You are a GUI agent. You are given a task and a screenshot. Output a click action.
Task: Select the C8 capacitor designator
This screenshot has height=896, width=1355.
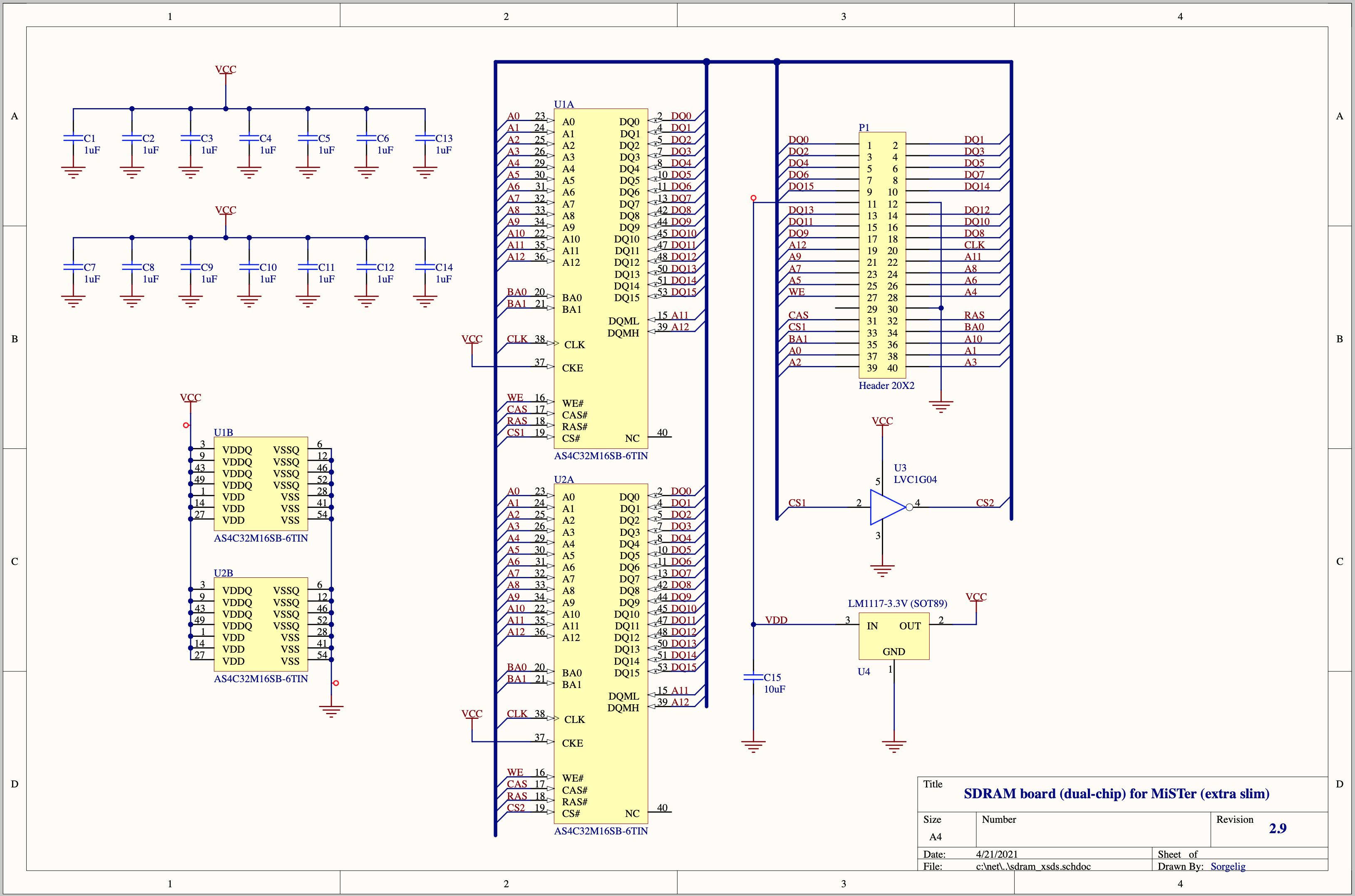point(148,267)
